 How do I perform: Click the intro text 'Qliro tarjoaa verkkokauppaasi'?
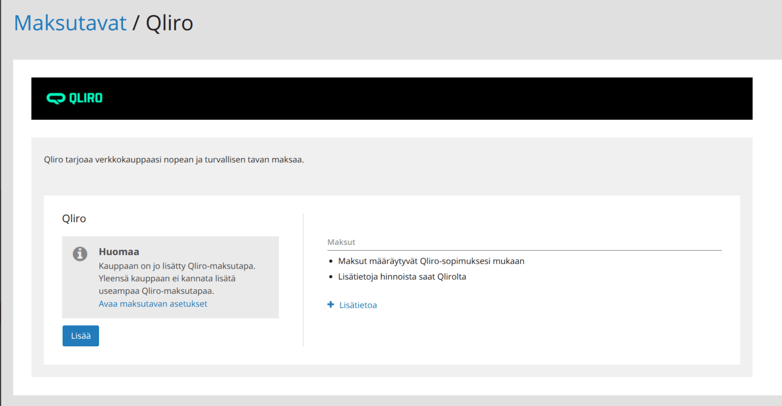pos(174,159)
